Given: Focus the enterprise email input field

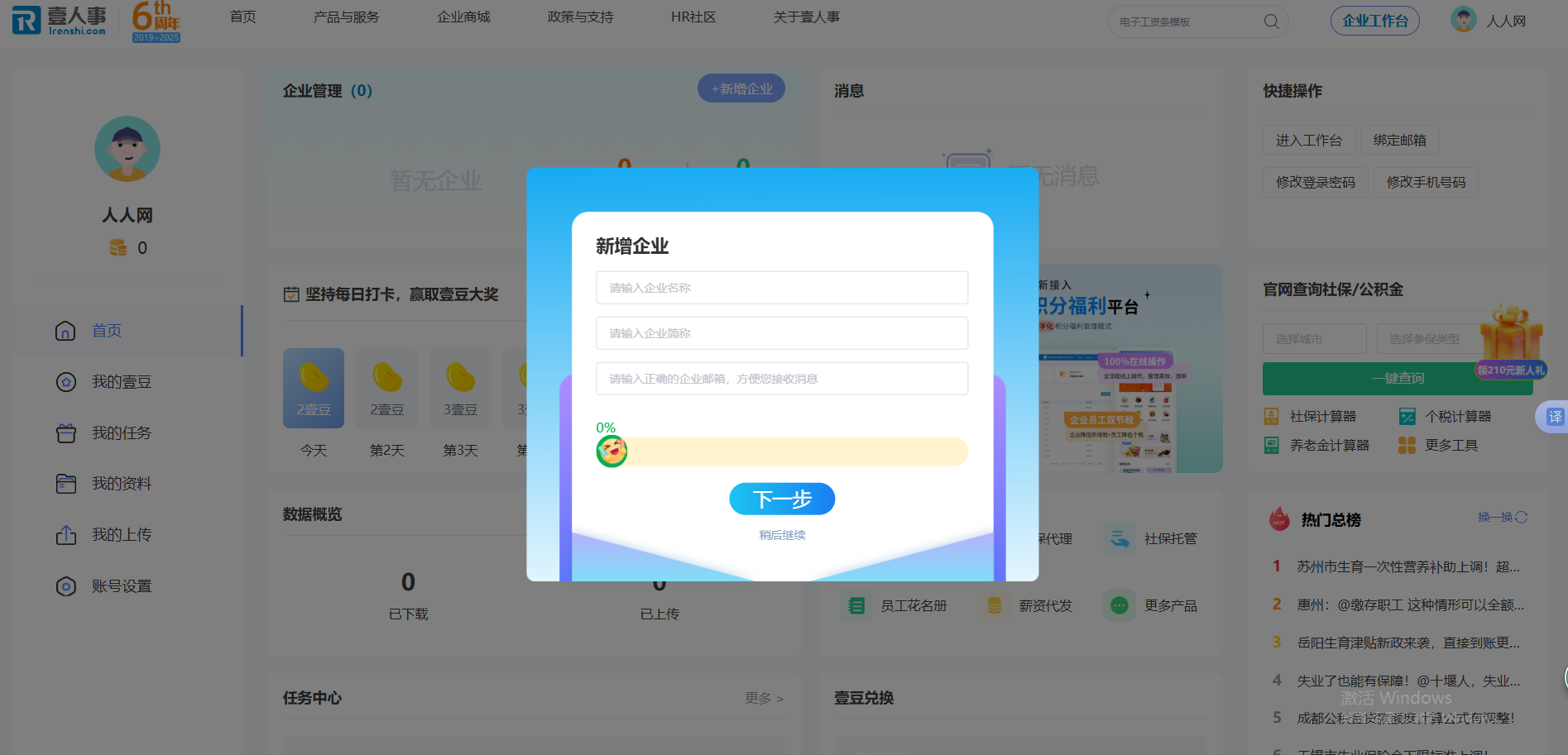Looking at the screenshot, I should click(782, 379).
